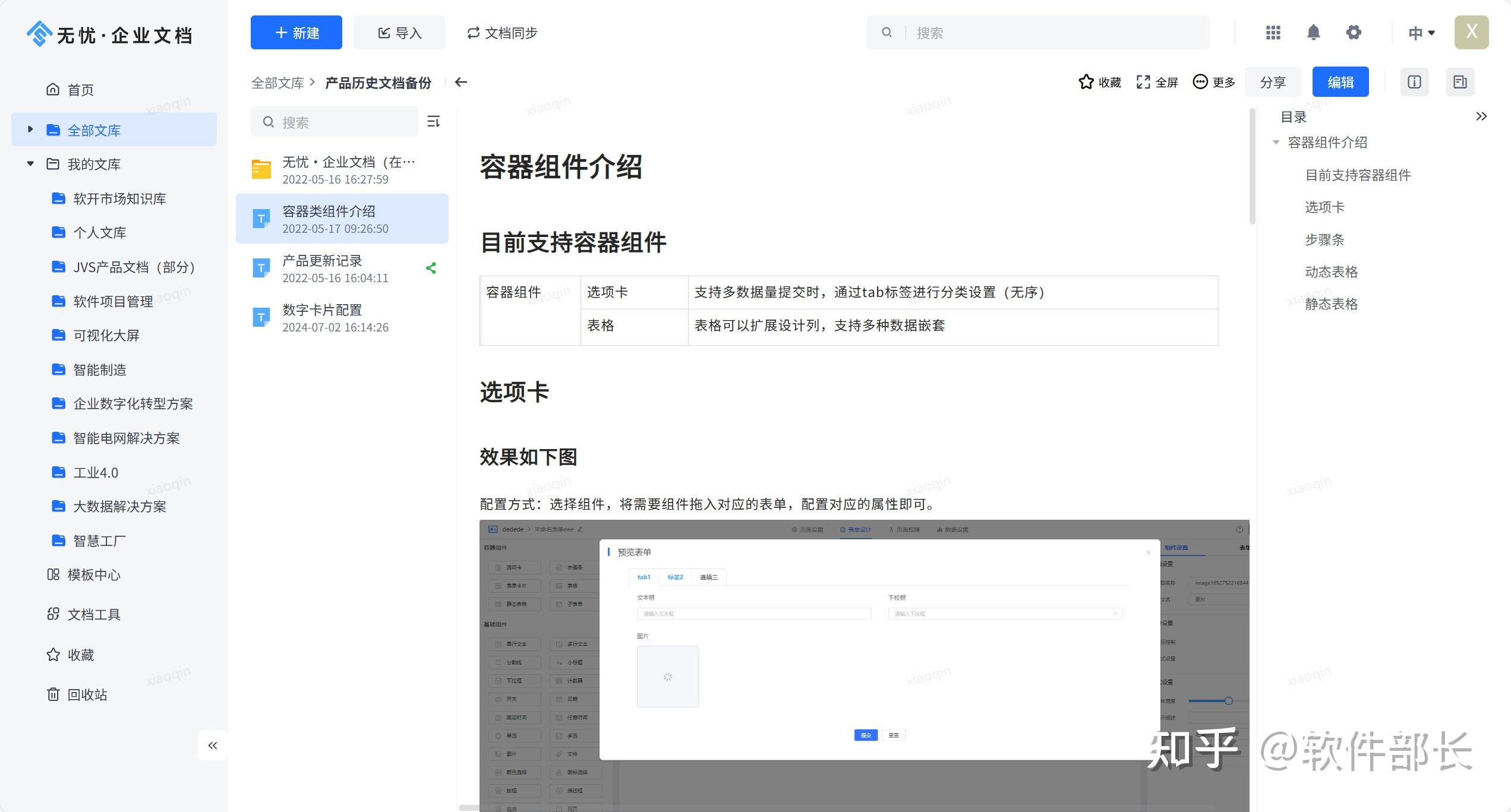Click the document vertical scrollbar
Image resolution: width=1511 pixels, height=812 pixels.
(1252, 166)
